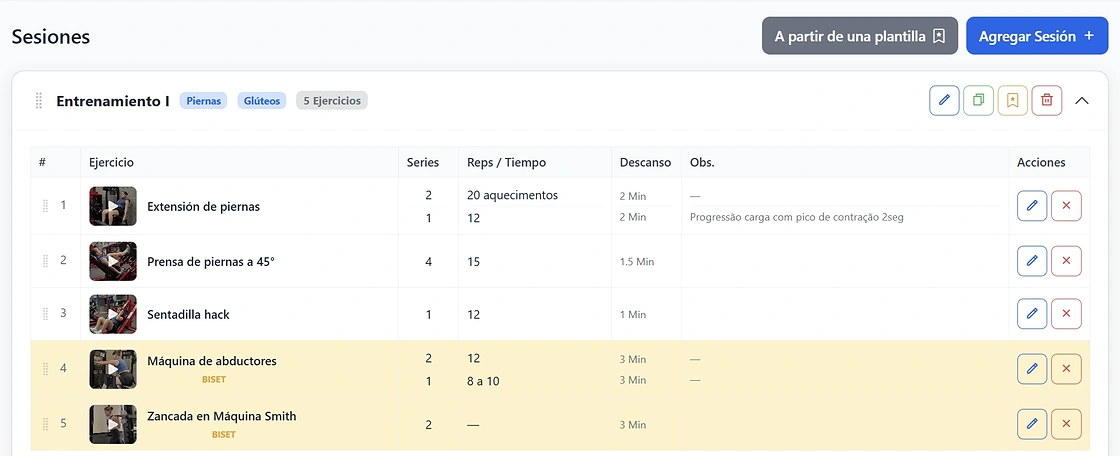Click the 8 a 10 reps value
This screenshot has width=1120, height=456.
click(483, 382)
